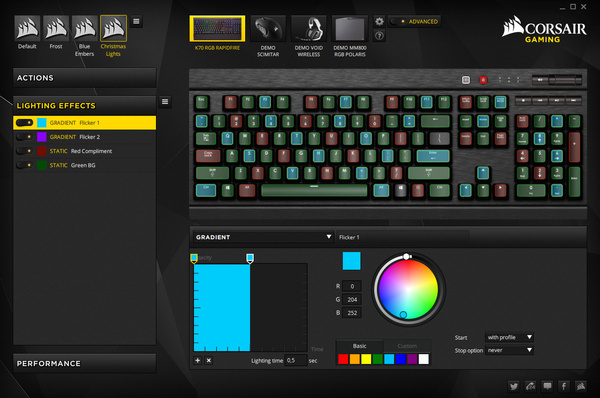Click the Facebook icon
The width and height of the screenshot is (600, 398).
(564, 386)
